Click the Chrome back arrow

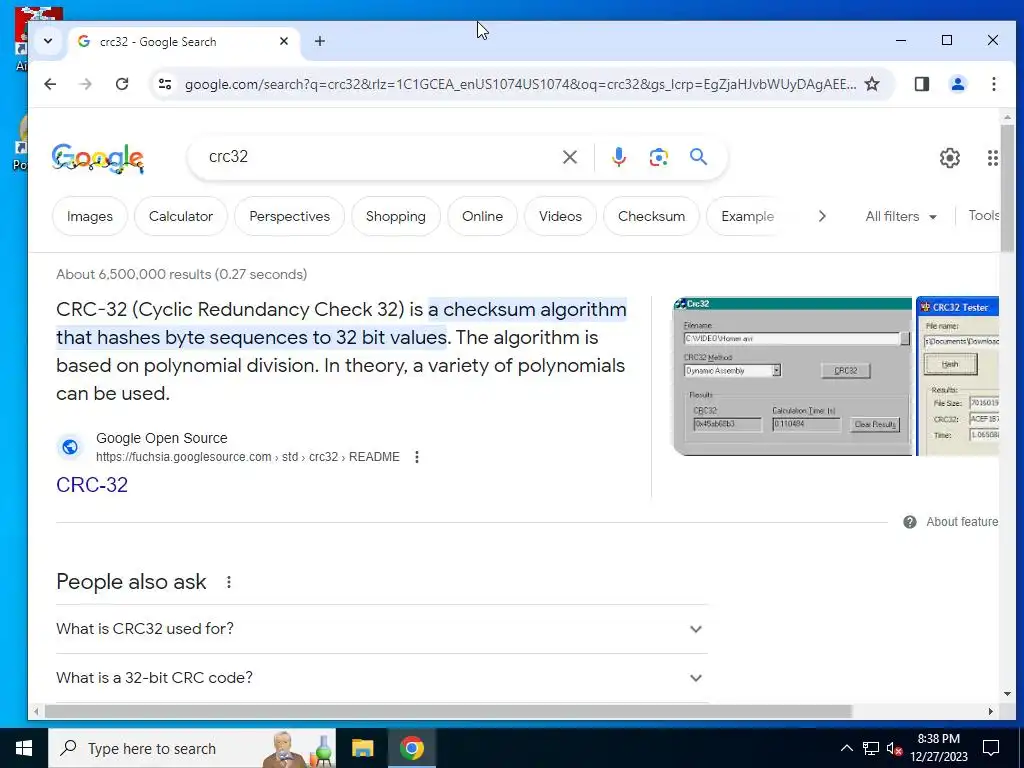50,84
